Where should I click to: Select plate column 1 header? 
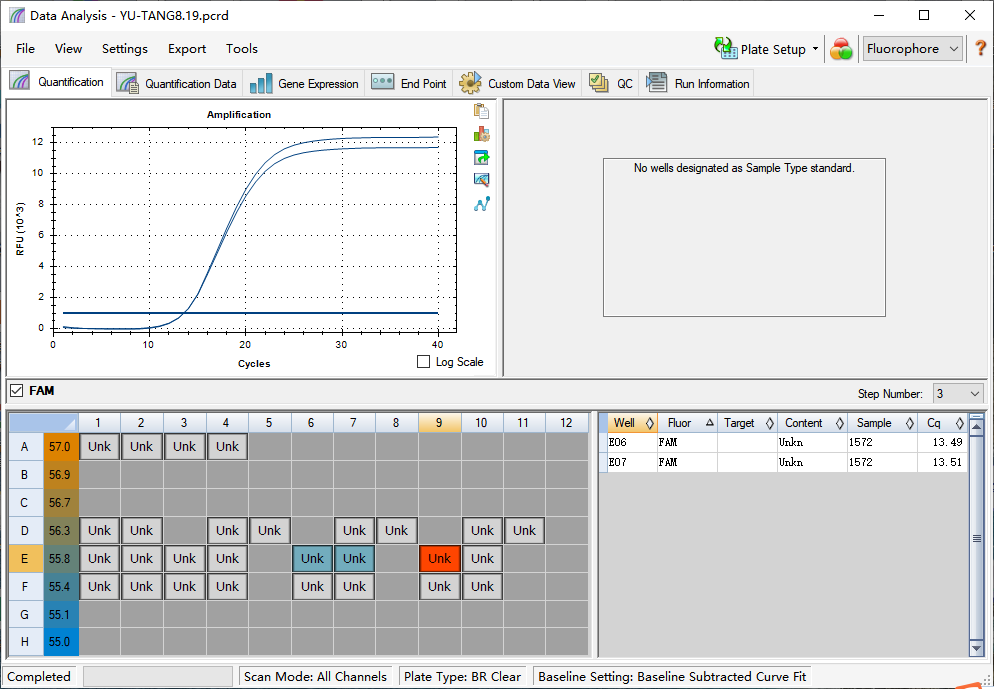click(100, 423)
